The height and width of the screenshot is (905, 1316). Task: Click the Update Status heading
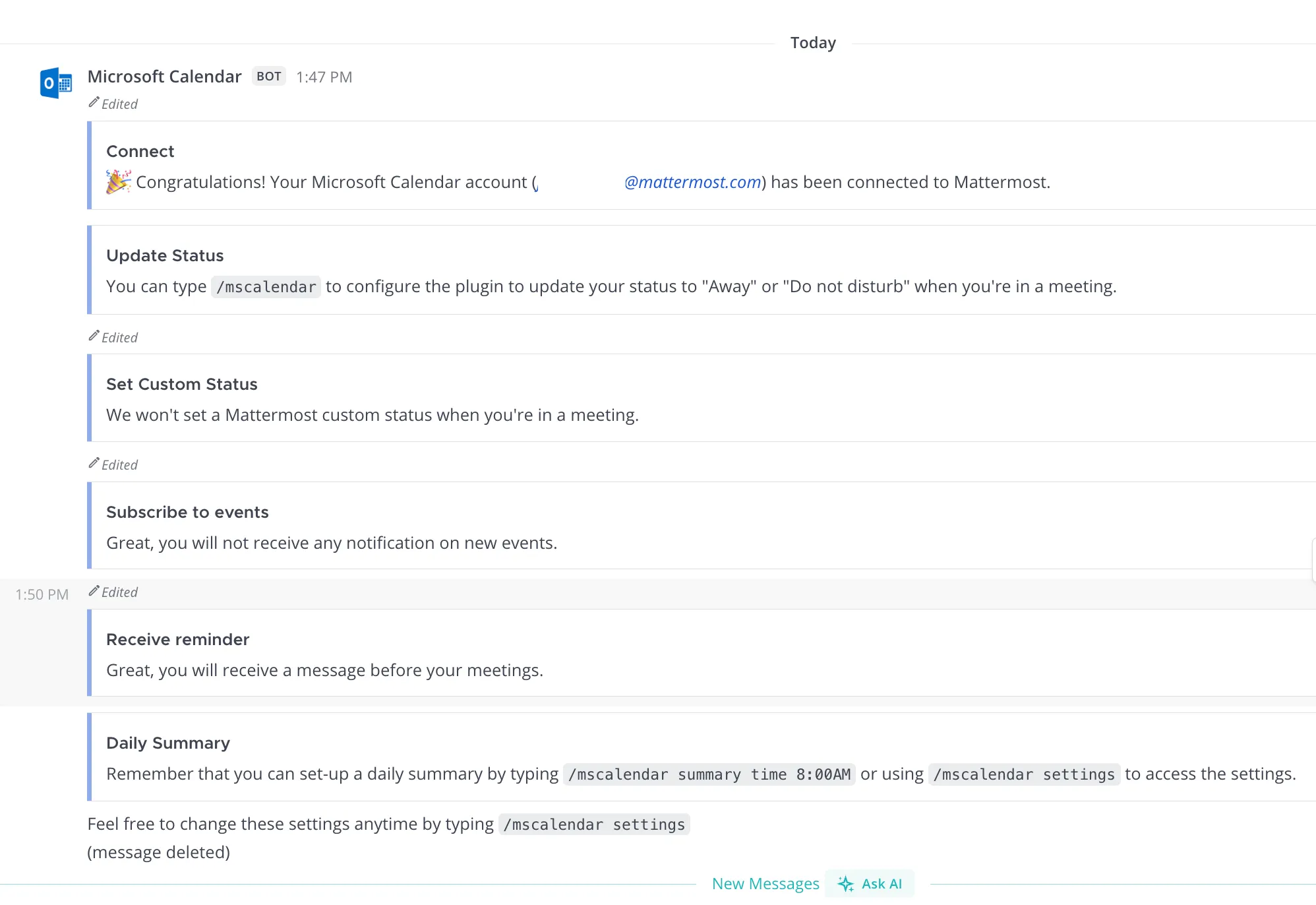tap(165, 255)
